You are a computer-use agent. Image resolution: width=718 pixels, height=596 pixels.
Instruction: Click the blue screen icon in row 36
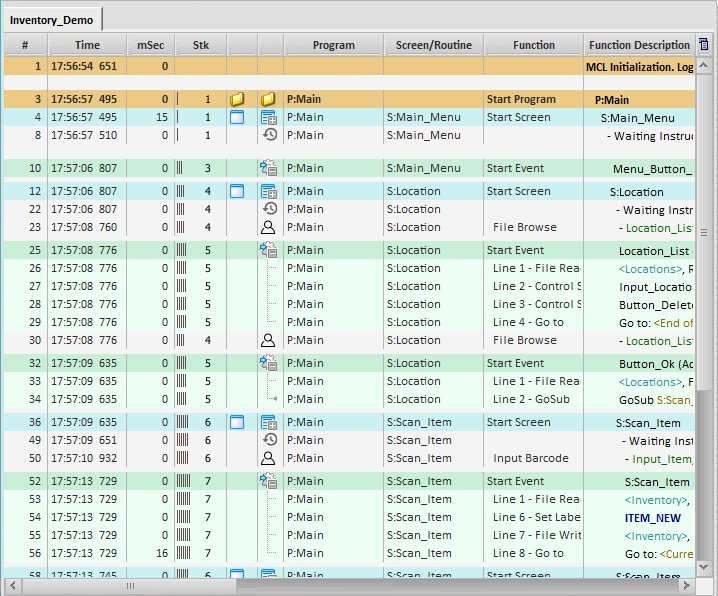click(x=237, y=423)
